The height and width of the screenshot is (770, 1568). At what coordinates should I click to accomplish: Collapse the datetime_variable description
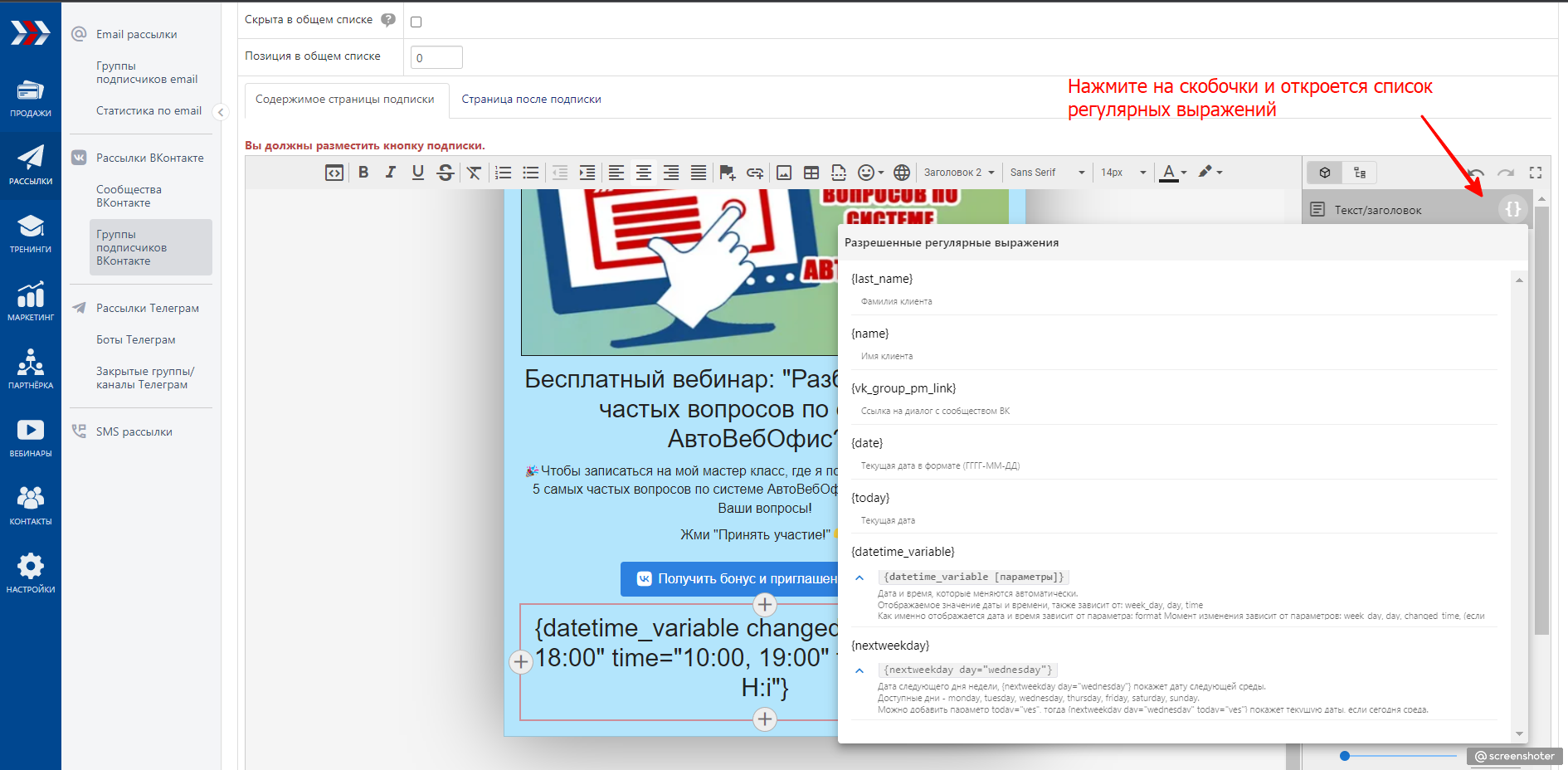[x=859, y=578]
